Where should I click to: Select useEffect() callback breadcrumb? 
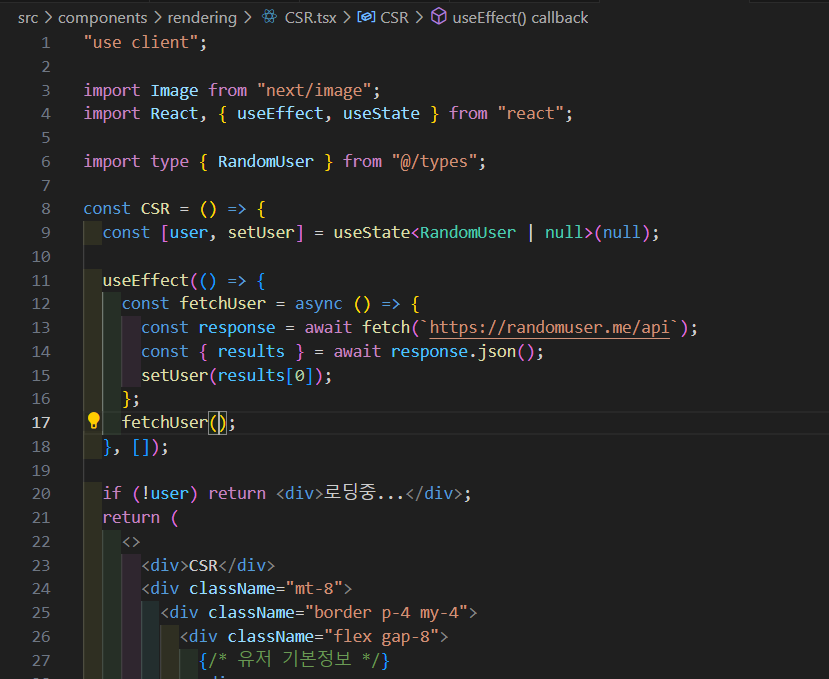[x=520, y=17]
